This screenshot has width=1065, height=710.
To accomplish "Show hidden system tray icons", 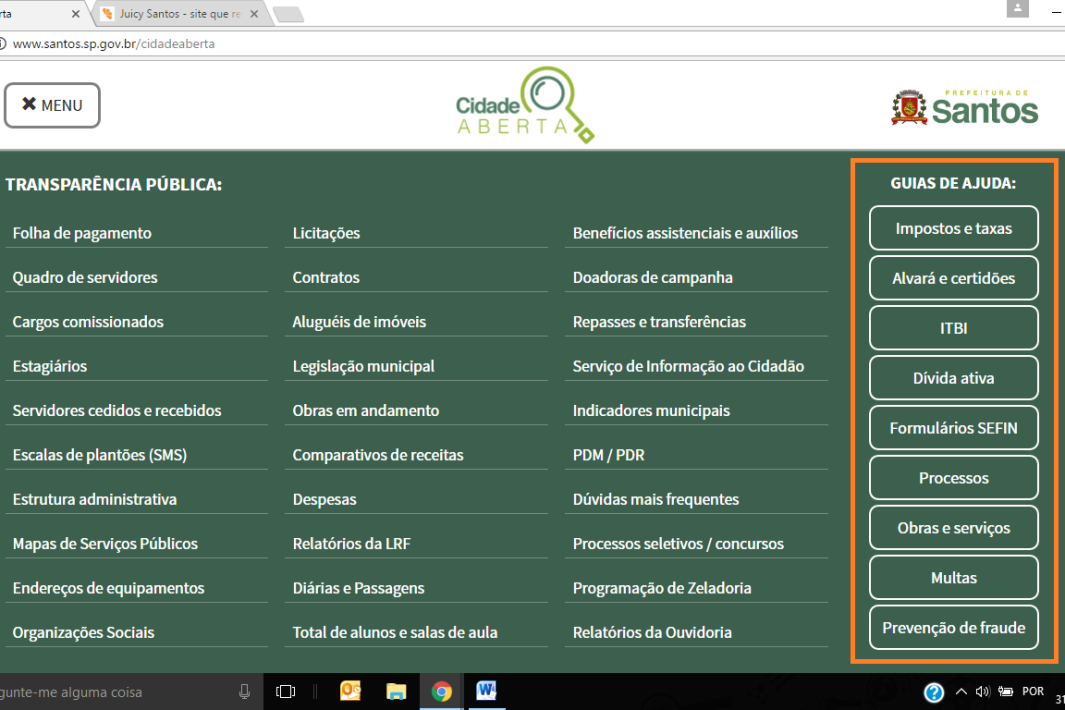I will (961, 692).
